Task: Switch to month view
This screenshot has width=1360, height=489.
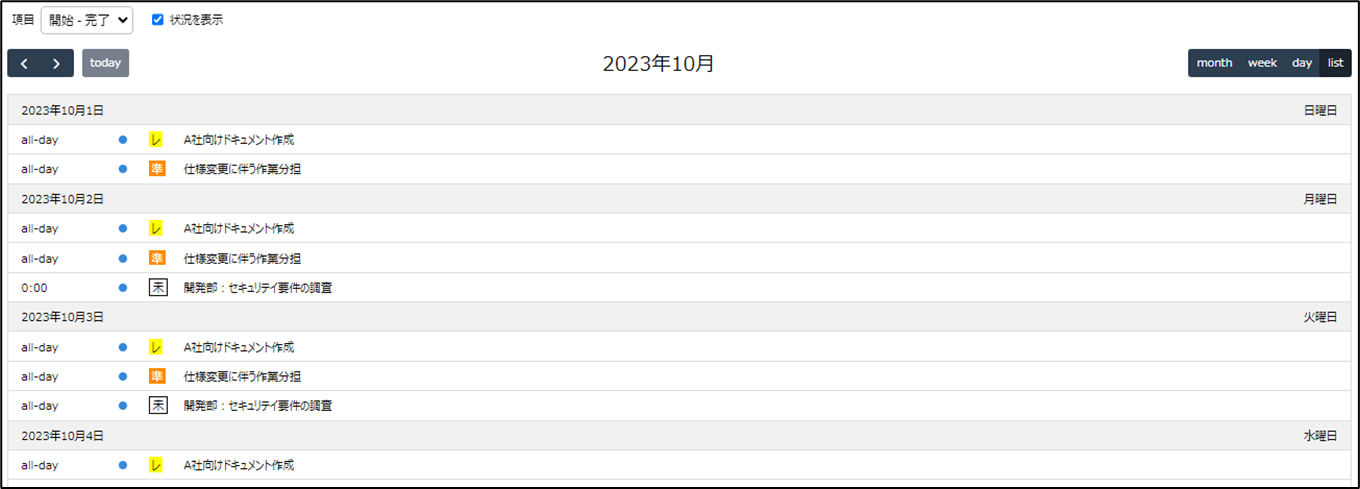Action: click(x=1214, y=63)
